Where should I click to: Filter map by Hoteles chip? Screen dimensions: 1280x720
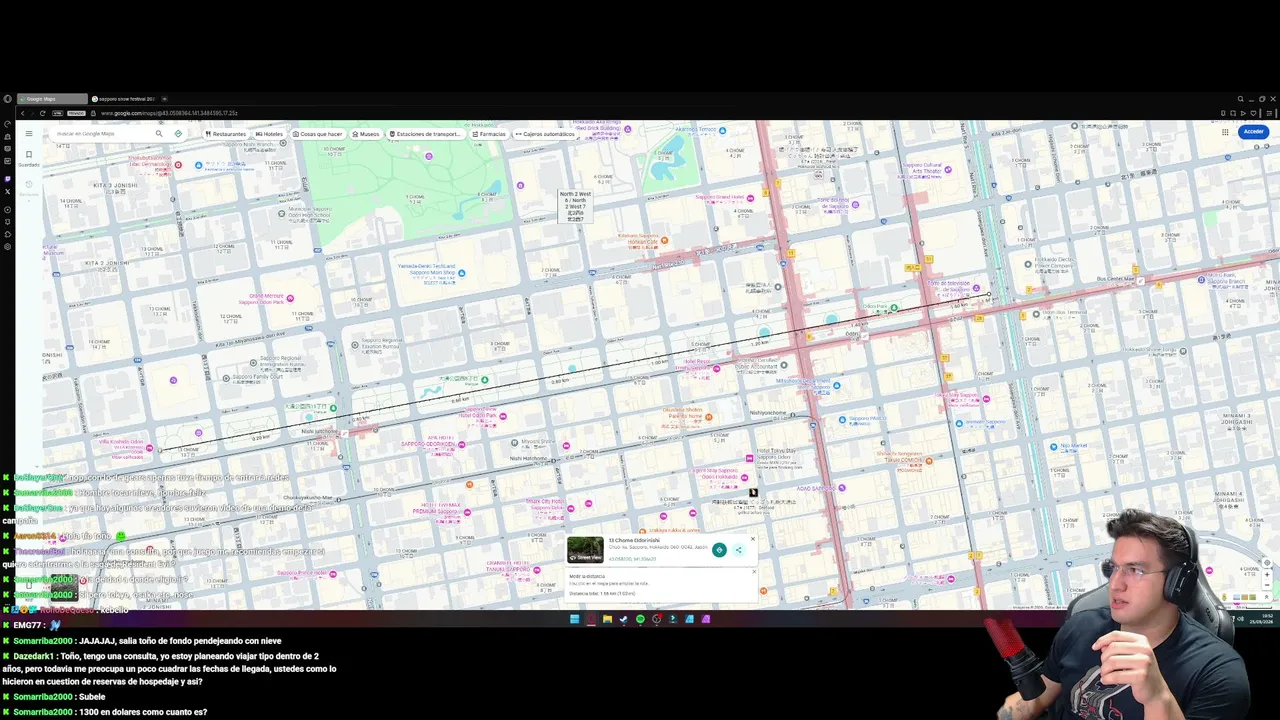click(x=269, y=134)
